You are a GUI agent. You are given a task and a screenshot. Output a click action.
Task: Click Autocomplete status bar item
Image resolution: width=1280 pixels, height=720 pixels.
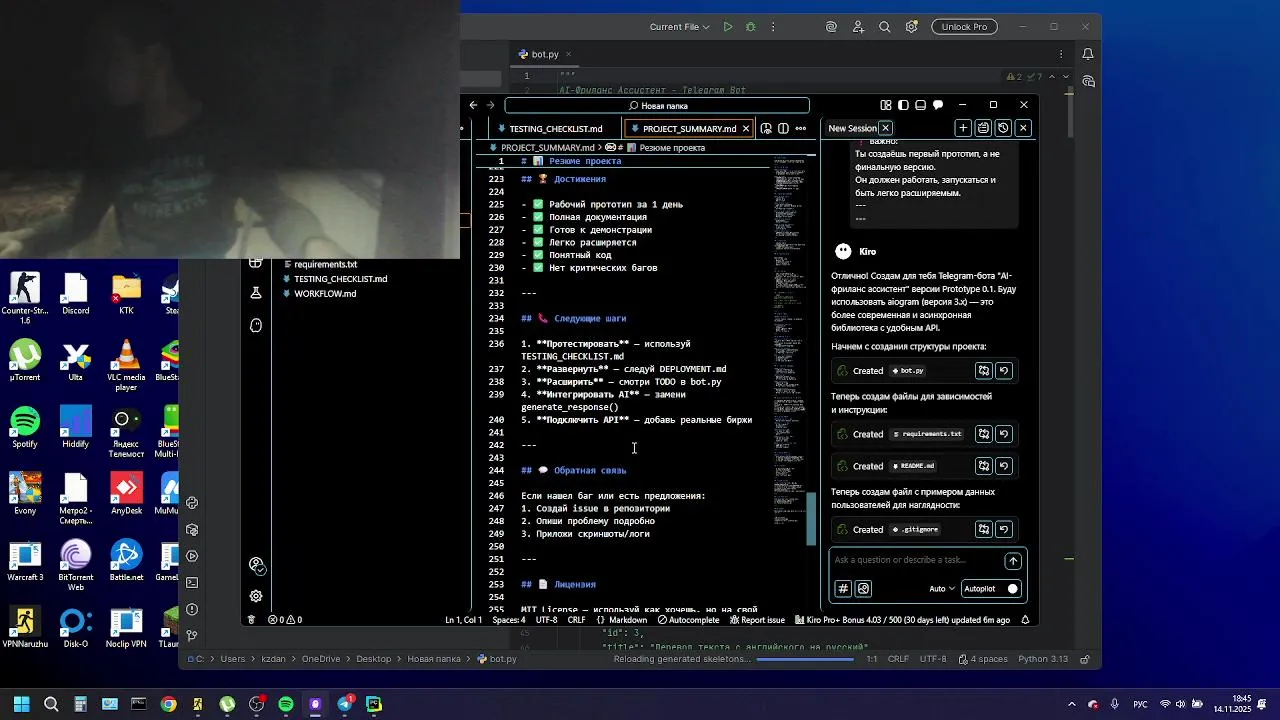688,620
